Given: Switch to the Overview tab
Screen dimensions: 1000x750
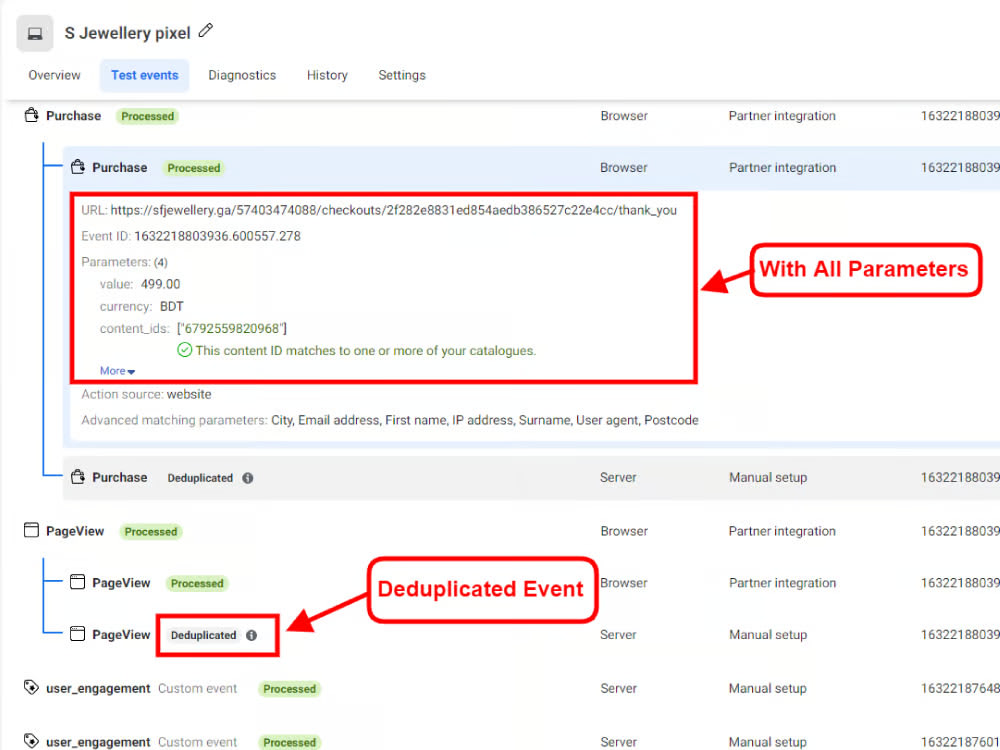Looking at the screenshot, I should click(x=54, y=75).
